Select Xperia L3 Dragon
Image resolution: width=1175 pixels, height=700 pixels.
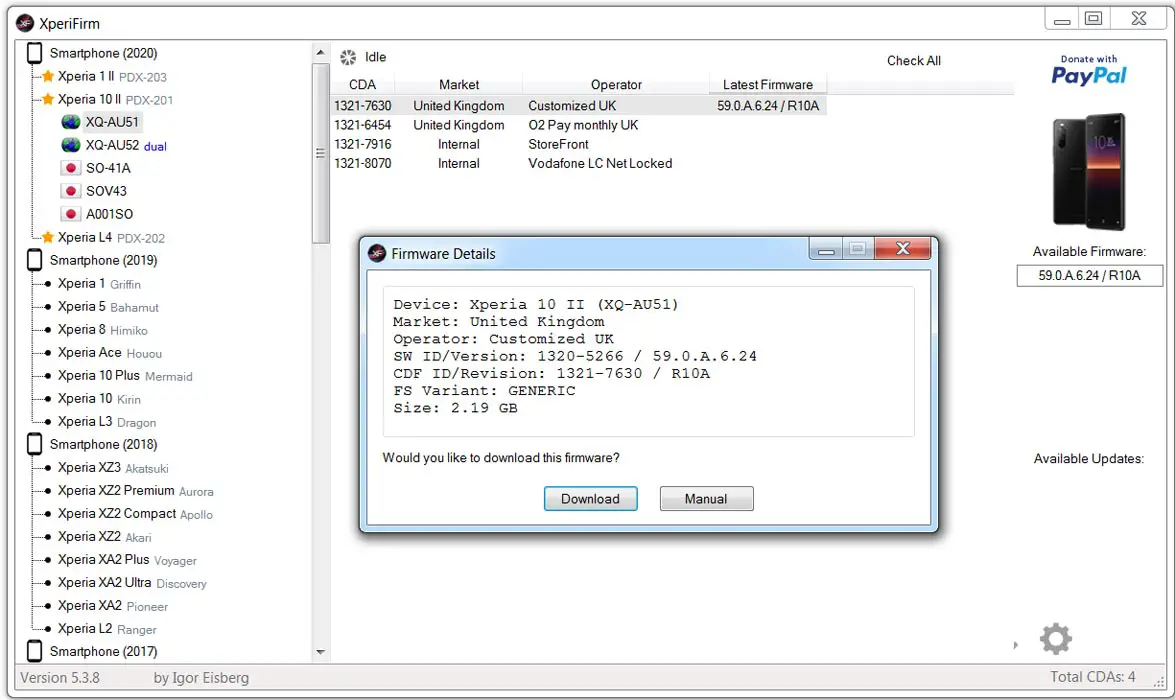106,422
